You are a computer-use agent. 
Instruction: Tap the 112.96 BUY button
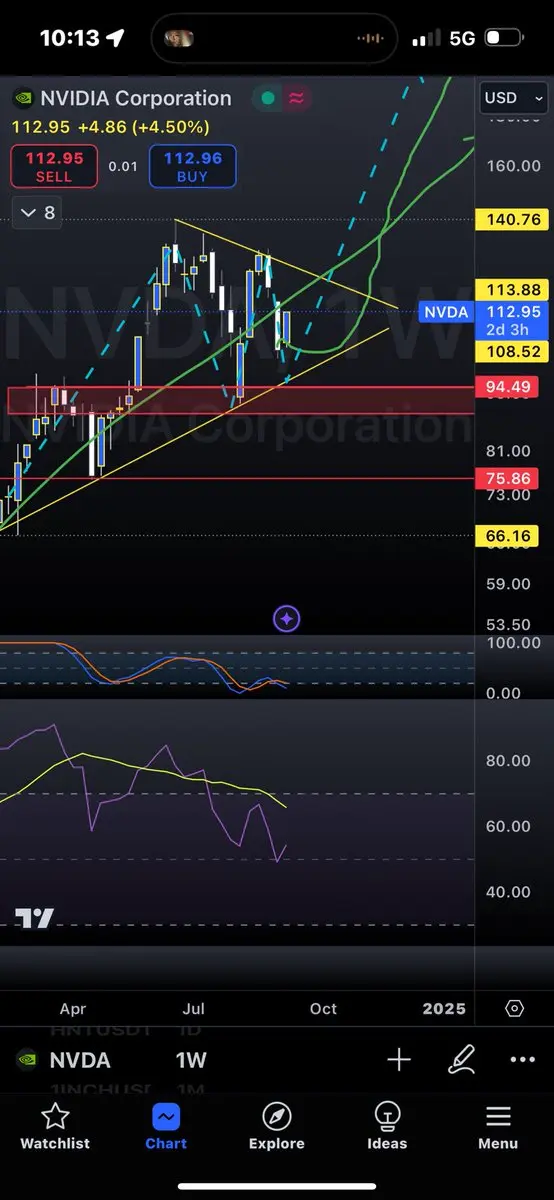[192, 166]
